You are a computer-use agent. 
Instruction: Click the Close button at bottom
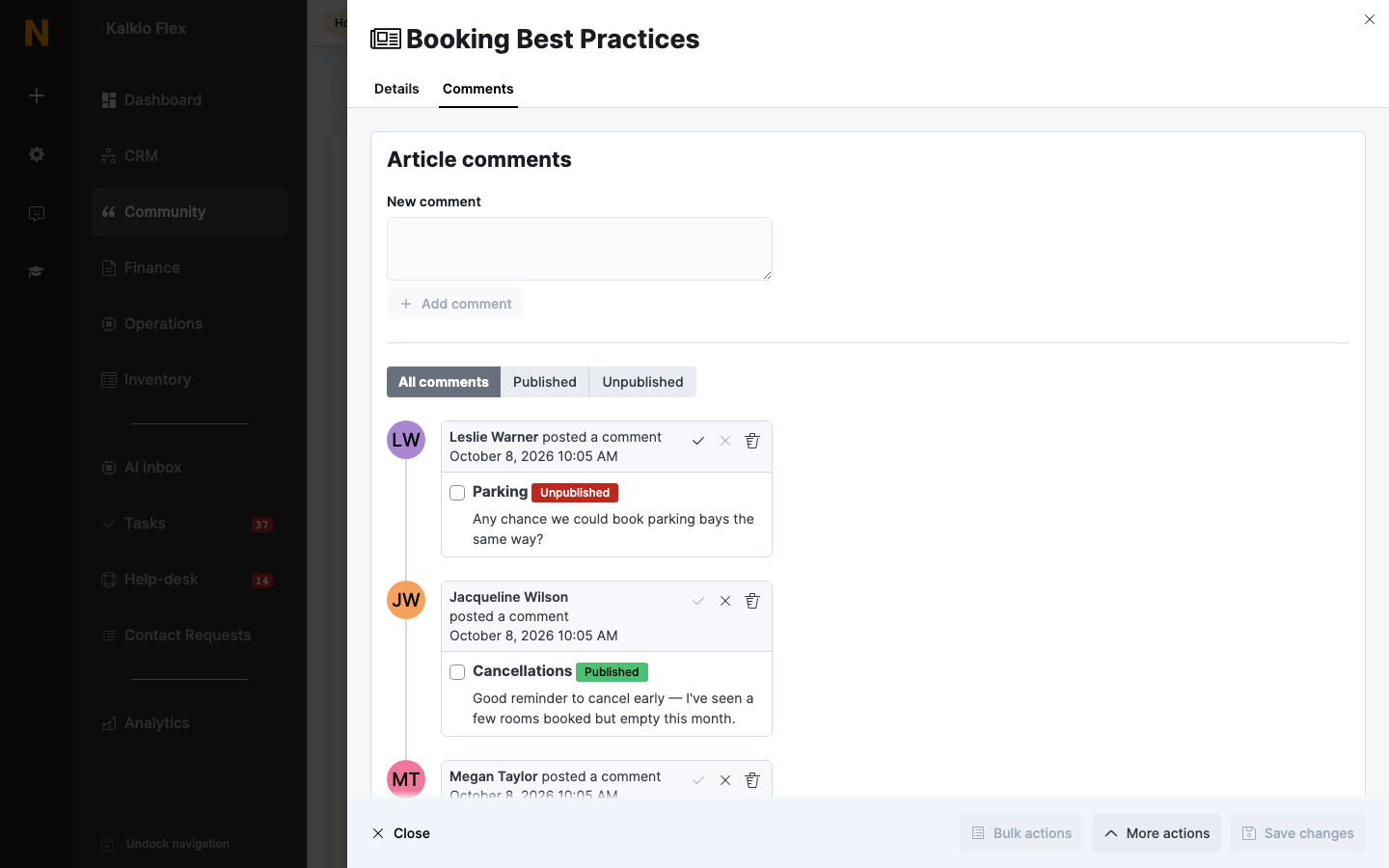[401, 833]
